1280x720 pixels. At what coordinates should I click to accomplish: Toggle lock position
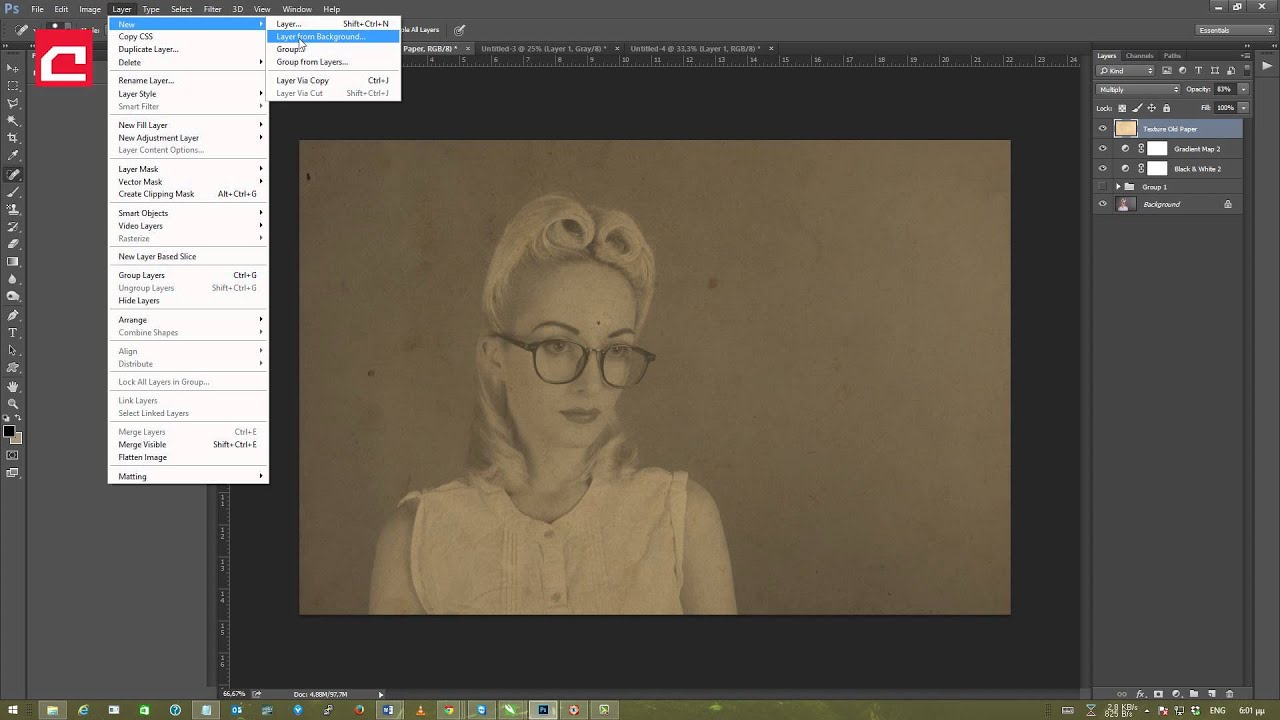tap(1152, 108)
